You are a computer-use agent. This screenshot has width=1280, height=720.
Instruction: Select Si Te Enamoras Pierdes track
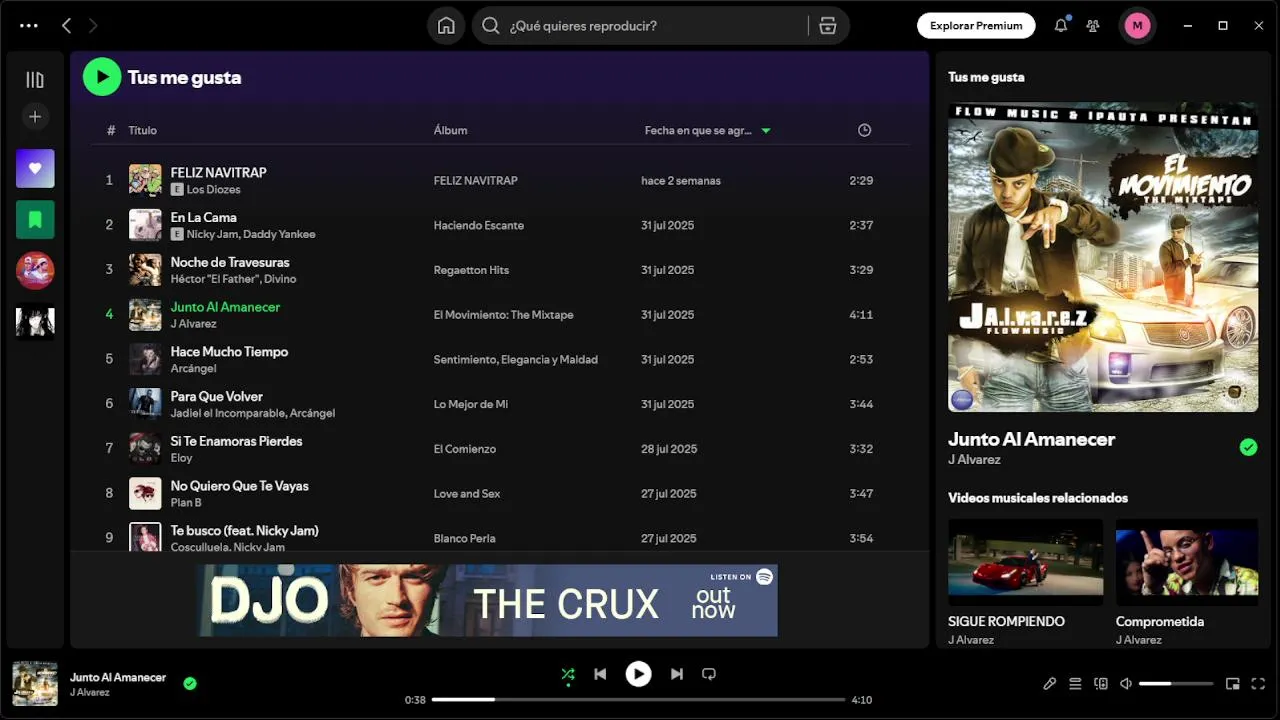coord(236,442)
